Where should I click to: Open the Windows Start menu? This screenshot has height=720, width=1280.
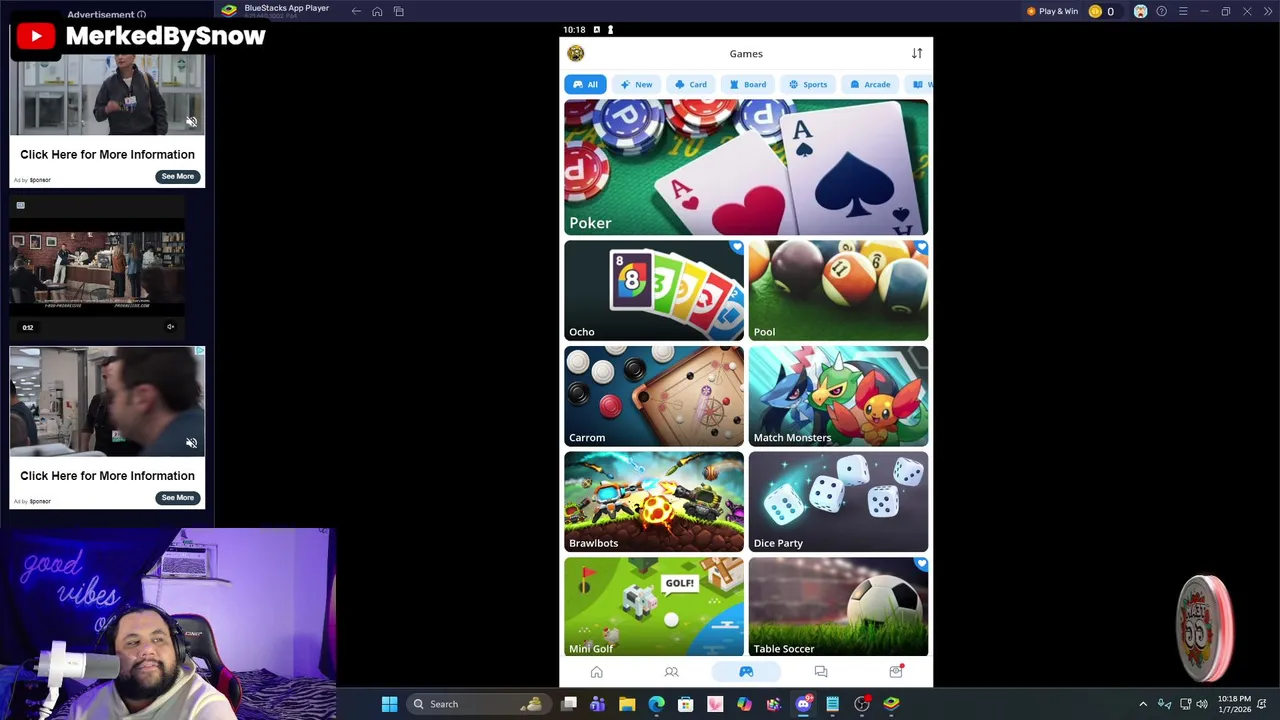(x=389, y=704)
